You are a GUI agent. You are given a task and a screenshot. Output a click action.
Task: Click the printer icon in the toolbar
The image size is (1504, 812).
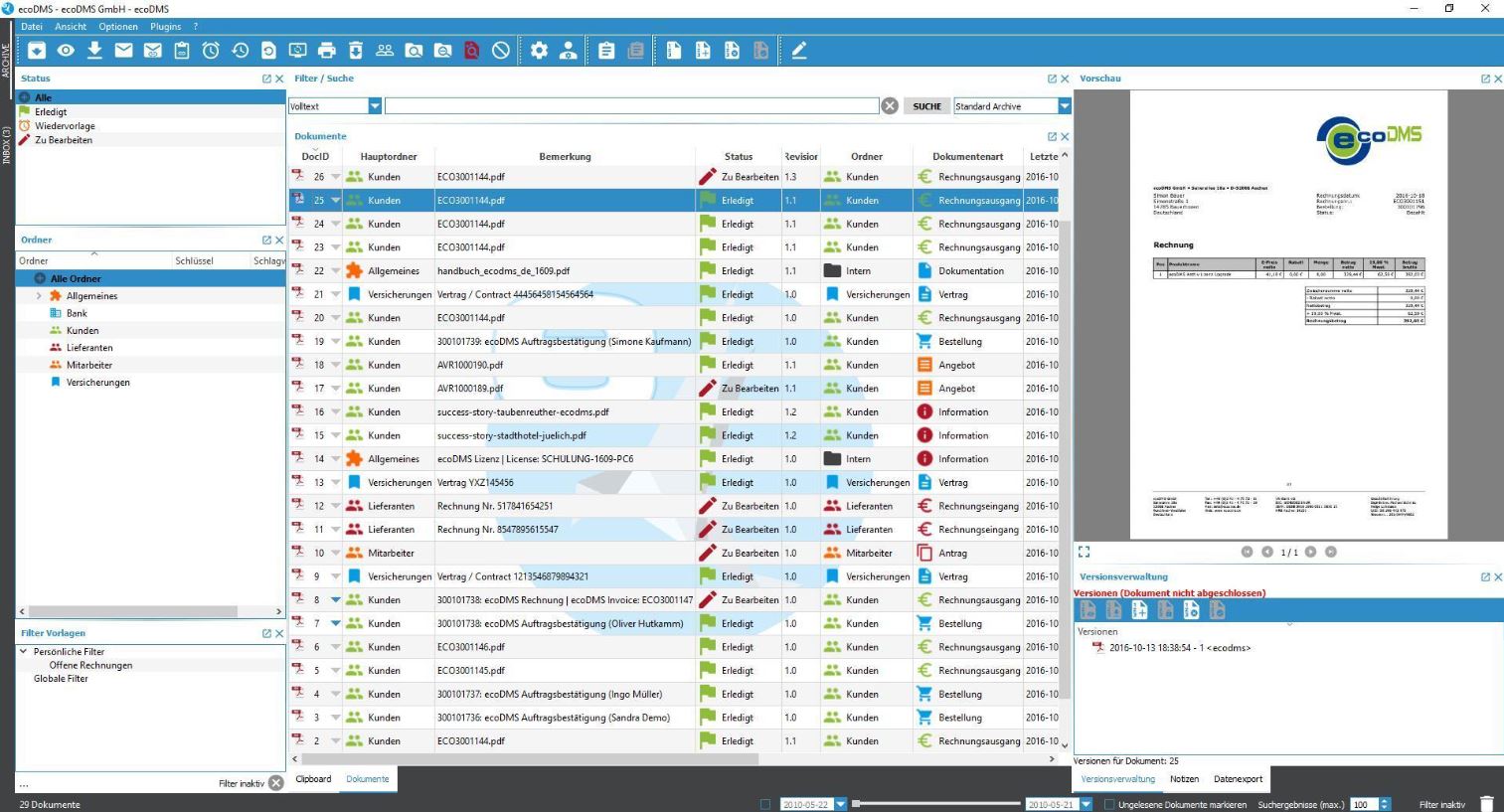tap(326, 51)
